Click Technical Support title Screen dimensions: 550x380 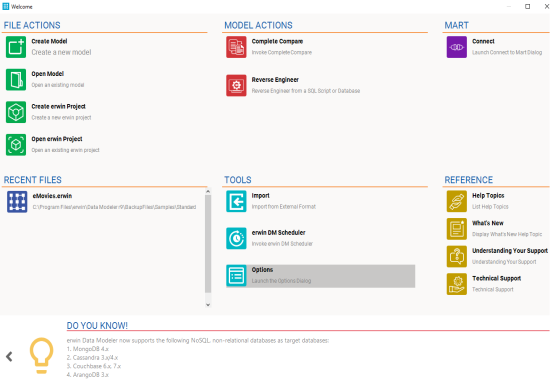(496, 279)
